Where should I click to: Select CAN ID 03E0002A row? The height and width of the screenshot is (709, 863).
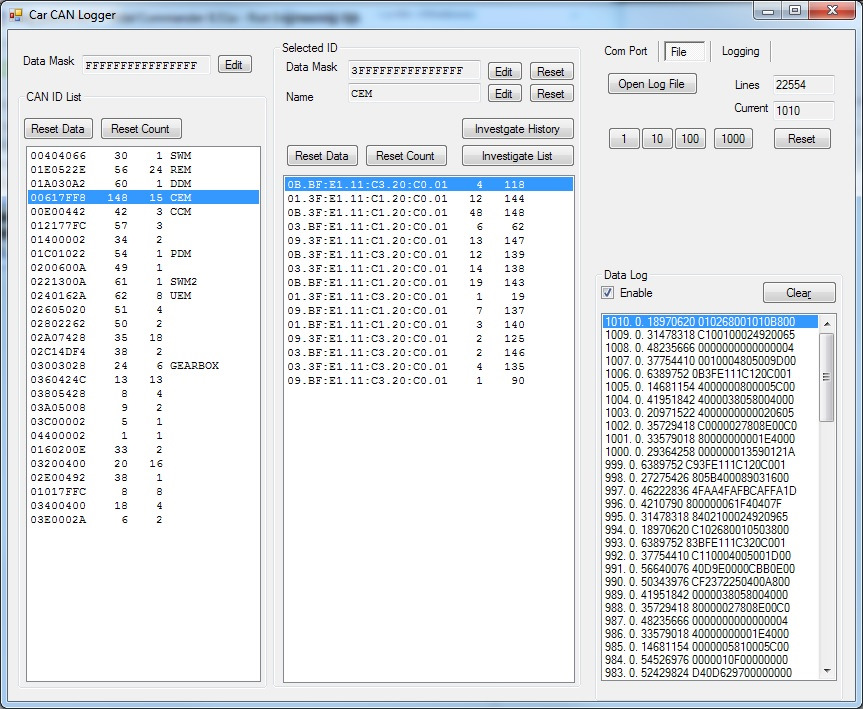tap(143, 520)
